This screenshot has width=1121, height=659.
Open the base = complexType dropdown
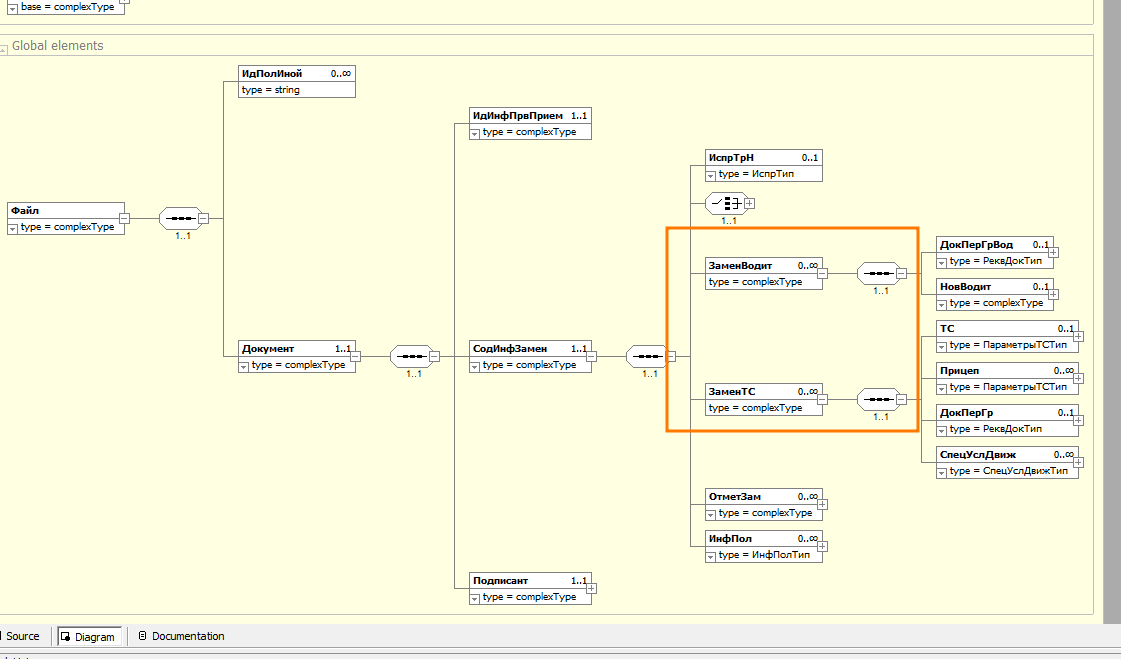(13, 9)
